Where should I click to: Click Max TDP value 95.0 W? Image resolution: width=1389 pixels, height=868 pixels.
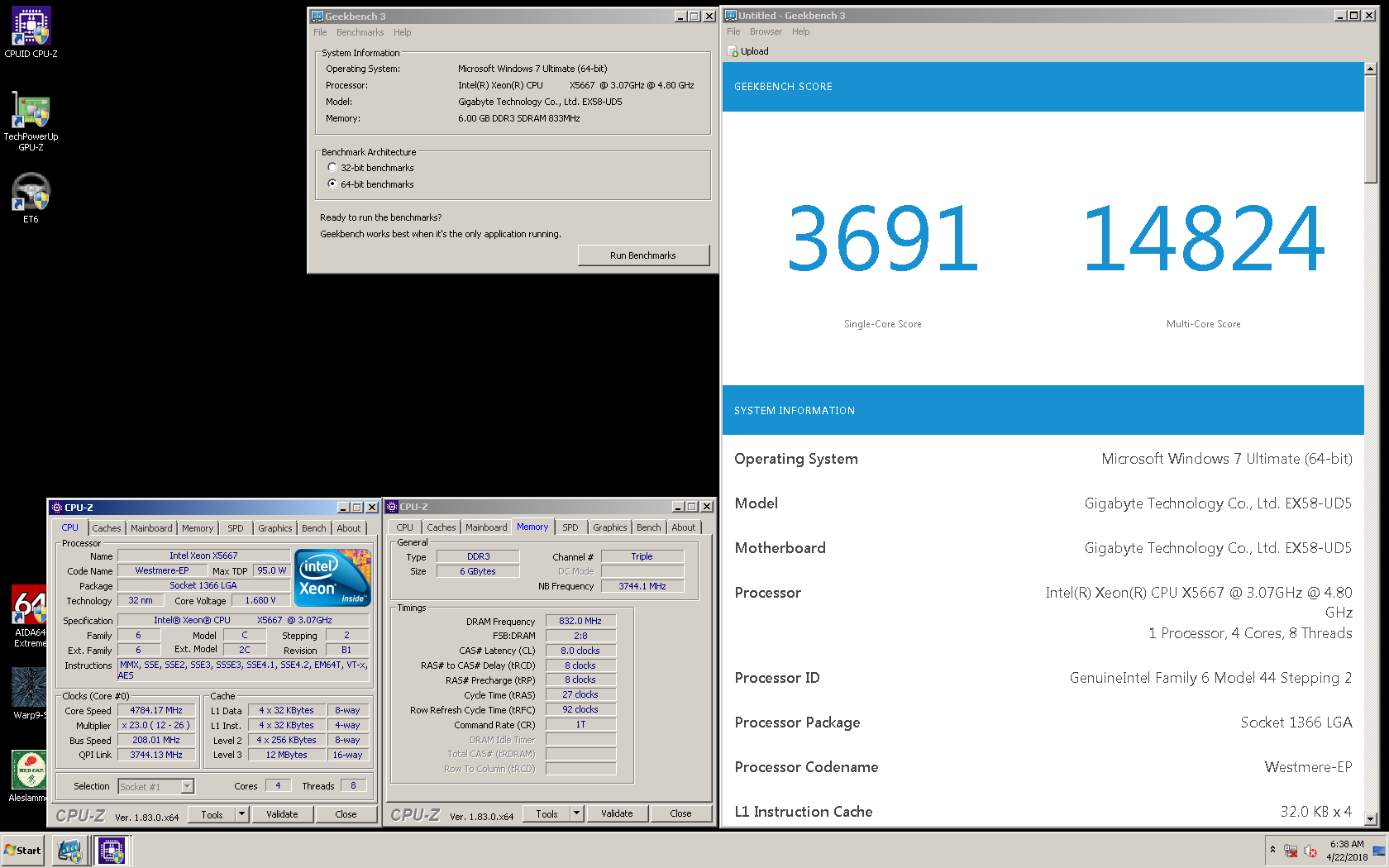click(x=271, y=570)
